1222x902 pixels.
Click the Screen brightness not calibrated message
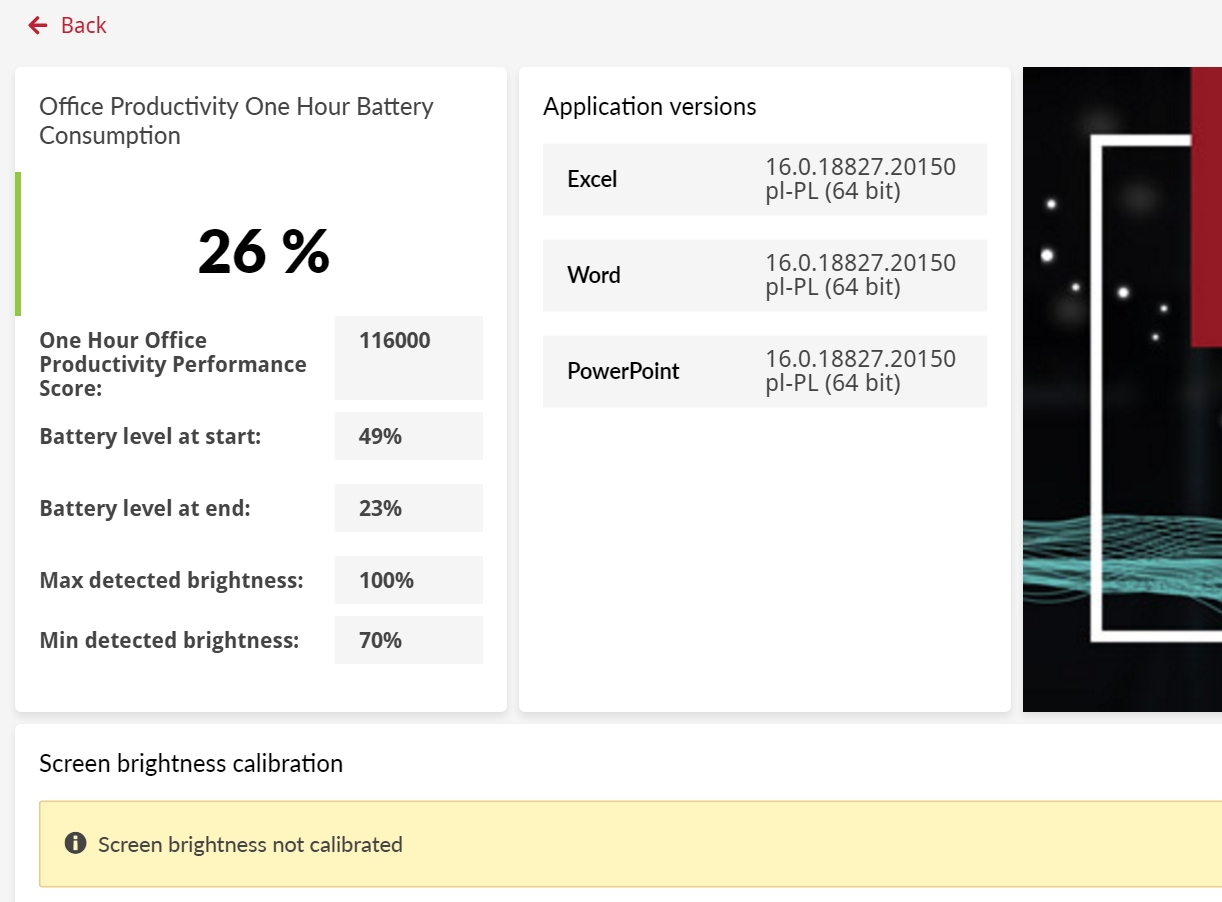250,845
